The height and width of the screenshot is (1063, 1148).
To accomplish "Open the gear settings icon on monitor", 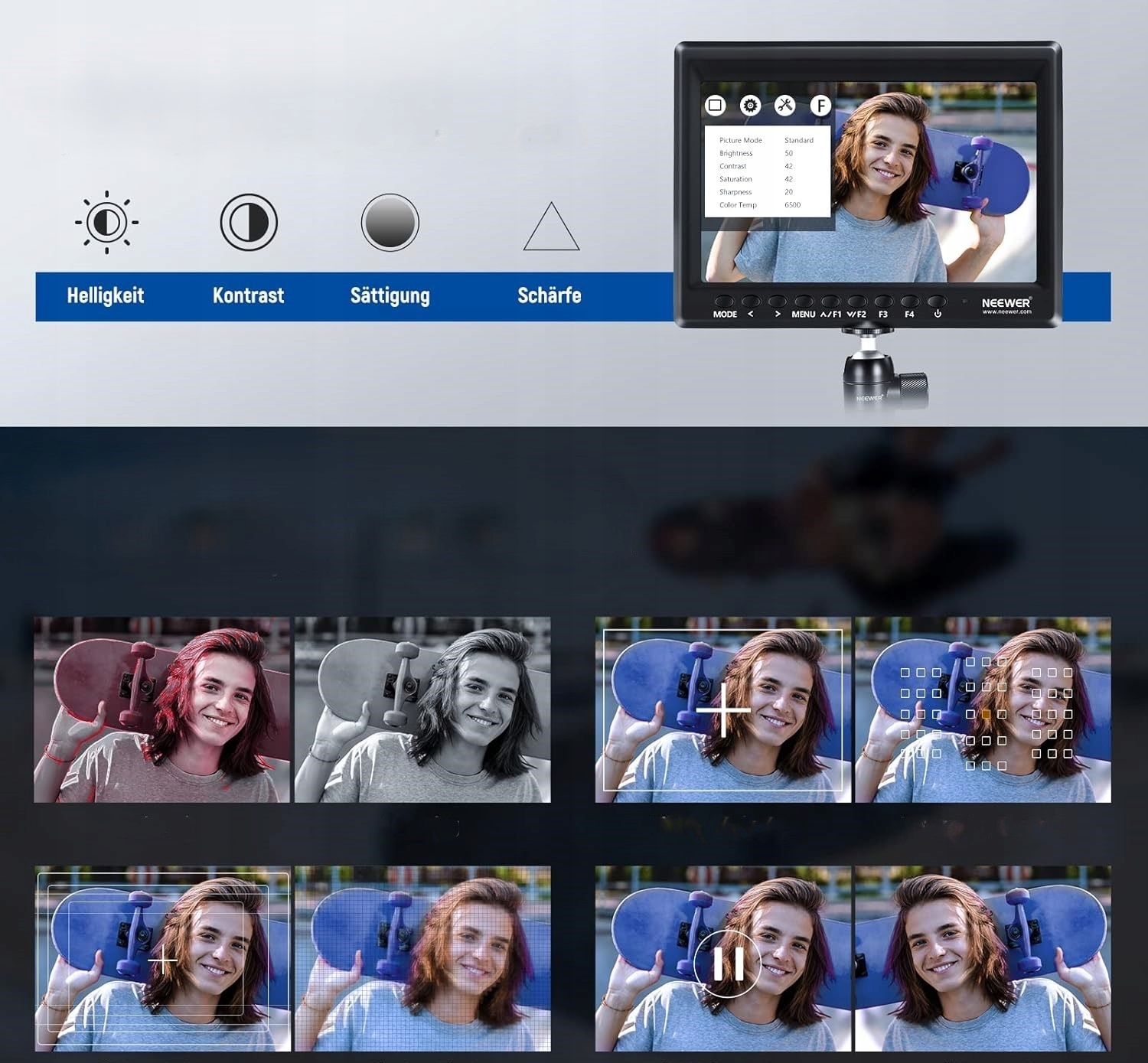I will tap(750, 106).
